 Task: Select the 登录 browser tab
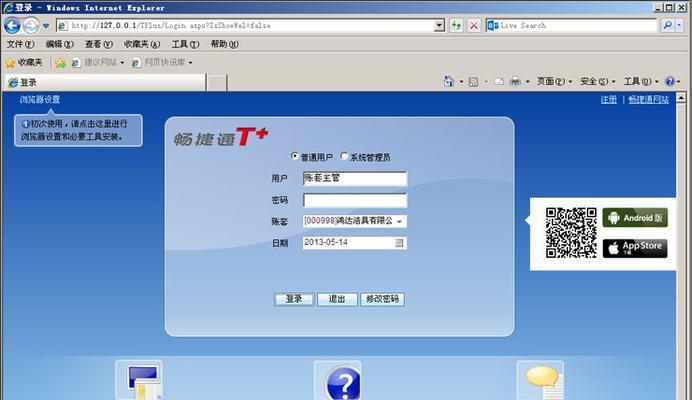click(105, 83)
